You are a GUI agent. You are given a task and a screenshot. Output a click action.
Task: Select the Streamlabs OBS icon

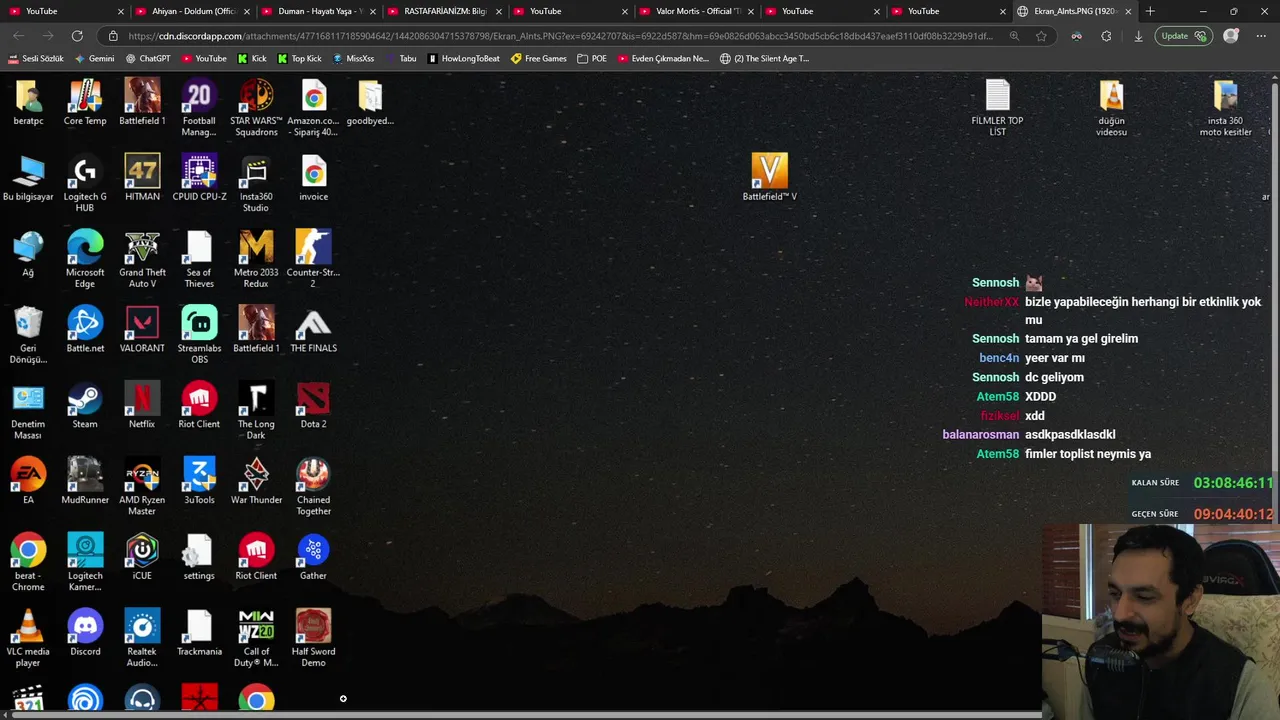pyautogui.click(x=199, y=336)
